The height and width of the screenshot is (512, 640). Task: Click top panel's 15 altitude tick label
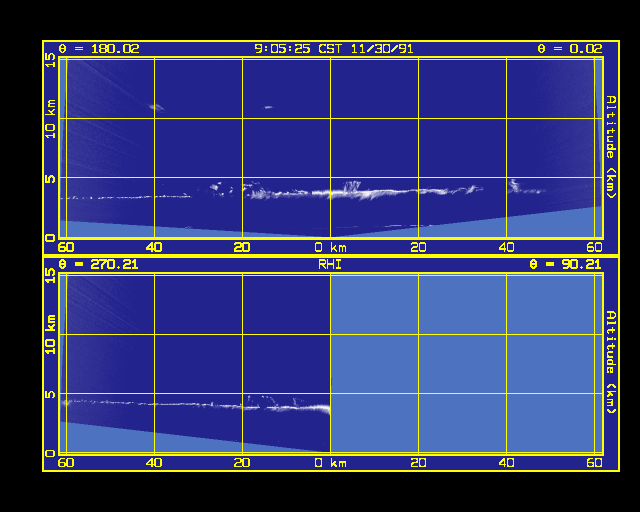pos(50,60)
